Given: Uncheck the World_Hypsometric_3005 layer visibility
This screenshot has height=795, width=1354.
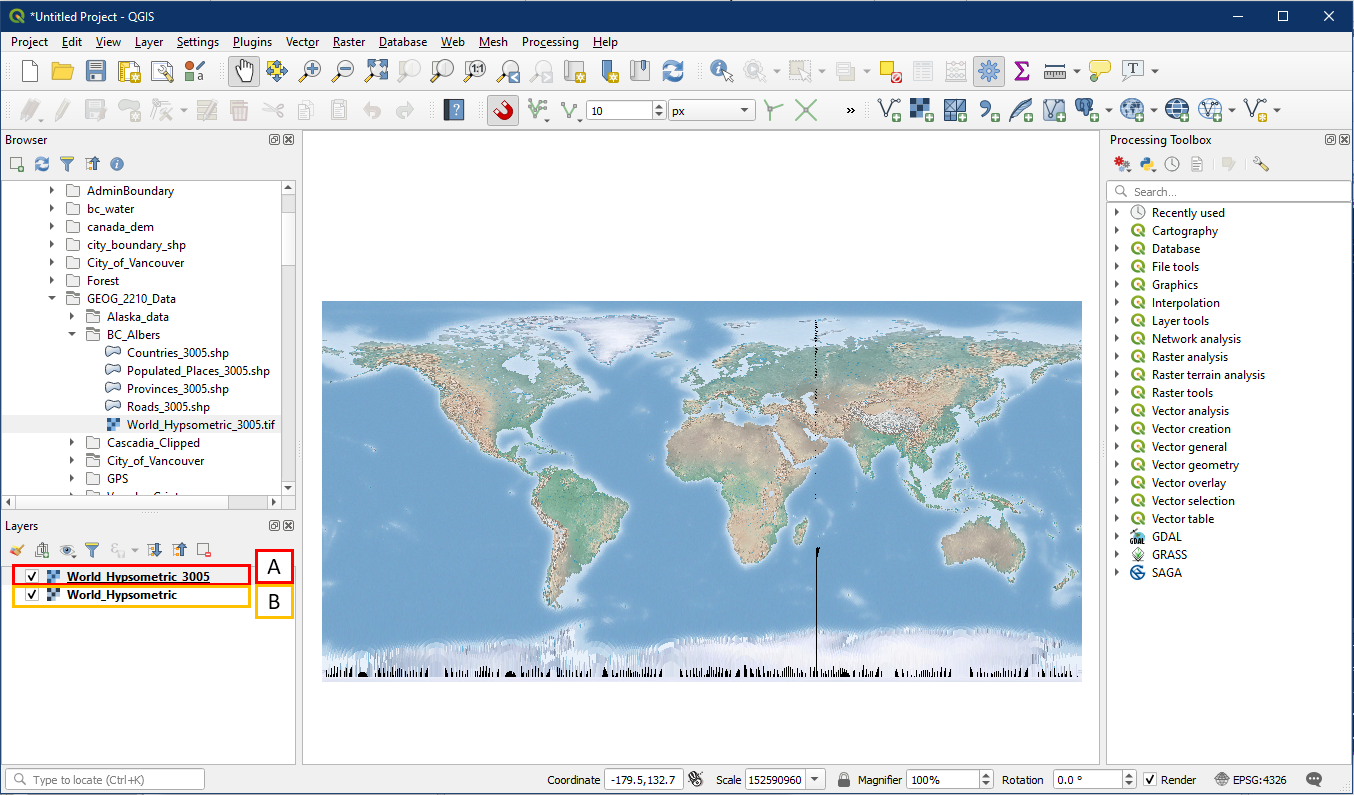Looking at the screenshot, I should [x=33, y=577].
